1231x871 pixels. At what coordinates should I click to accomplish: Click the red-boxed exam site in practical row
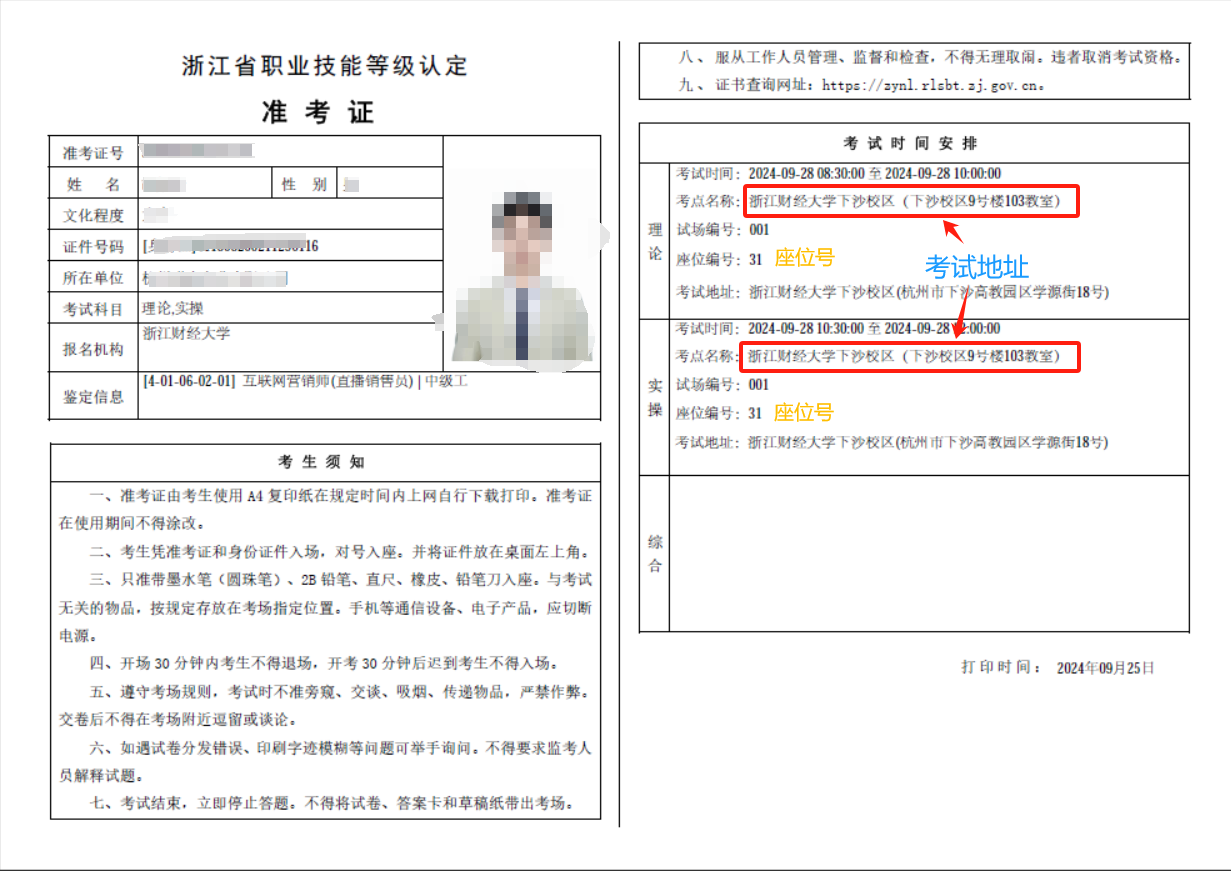click(910, 356)
